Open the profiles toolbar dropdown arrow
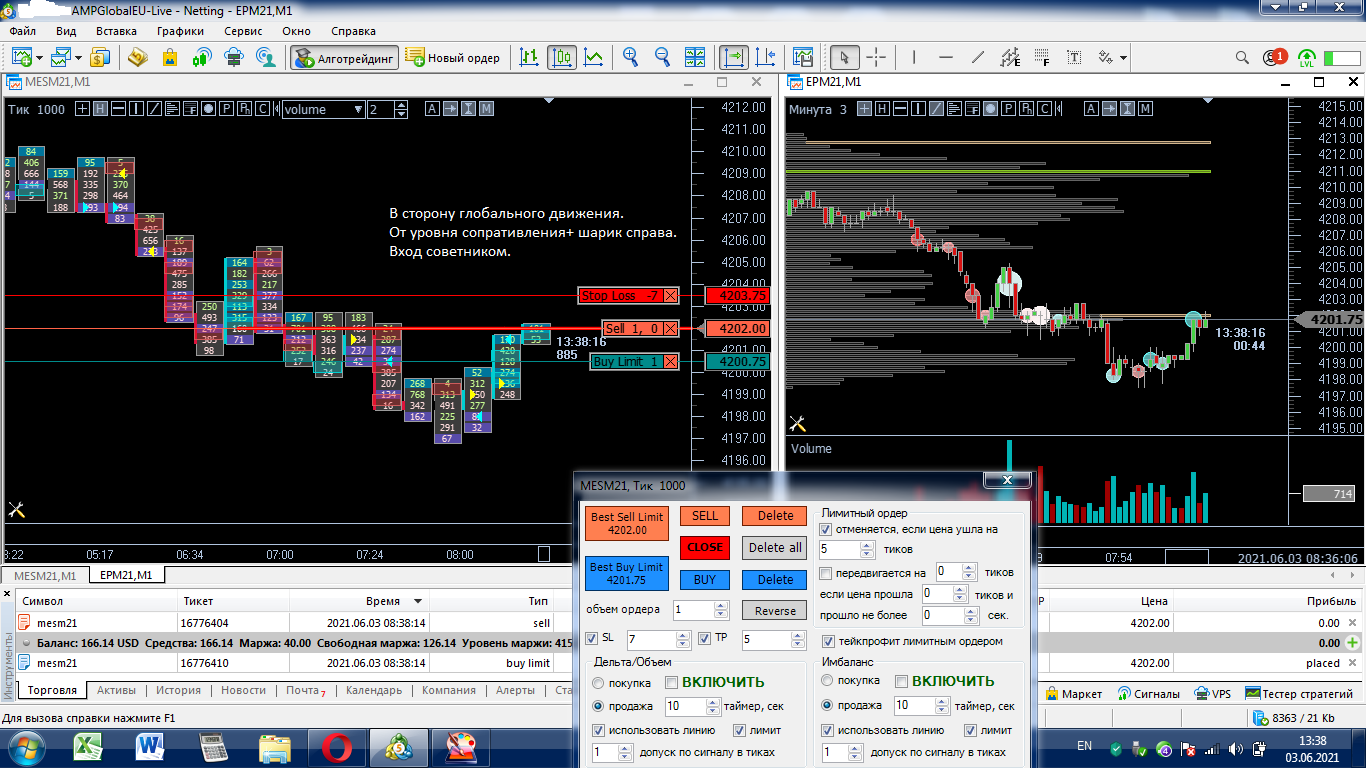1366x768 pixels. pos(76,57)
